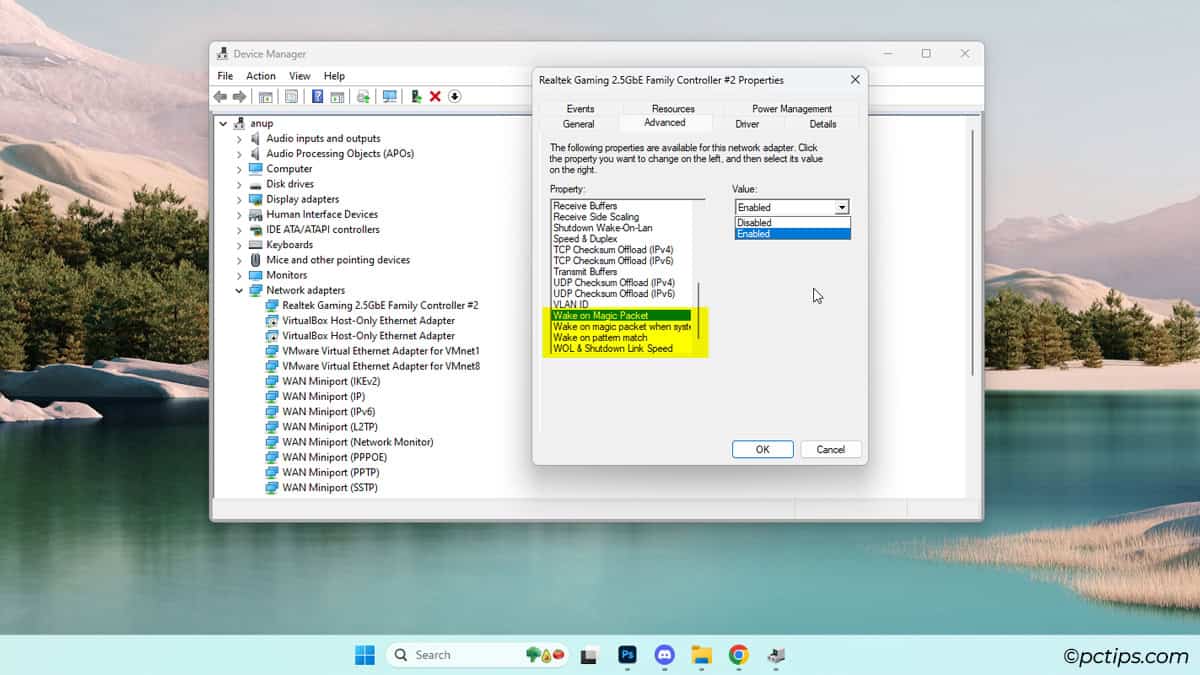1200x675 pixels.
Task: Select VMware Virtual Ethernet Adapter for VMnet8
Action: tap(381, 366)
